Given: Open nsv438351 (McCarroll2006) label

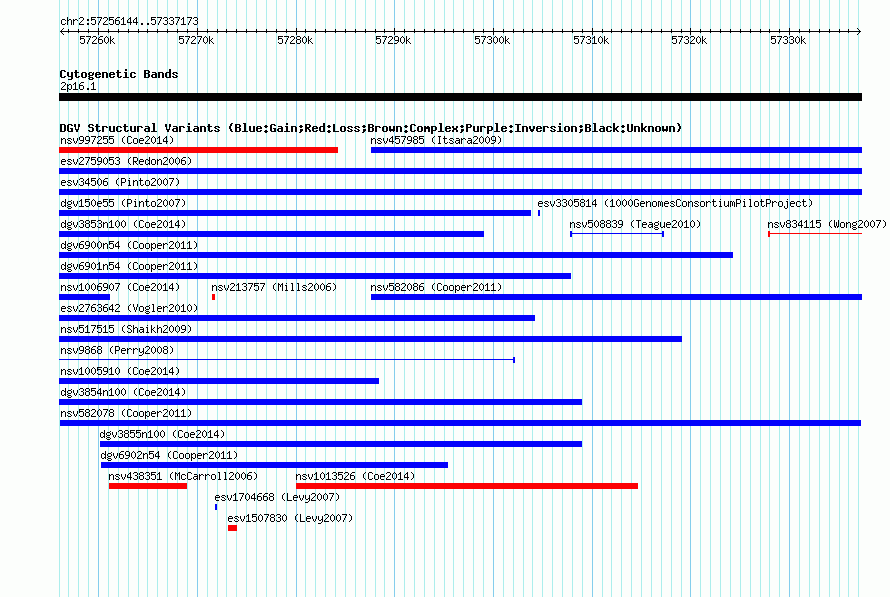Looking at the screenshot, I should [x=183, y=476].
